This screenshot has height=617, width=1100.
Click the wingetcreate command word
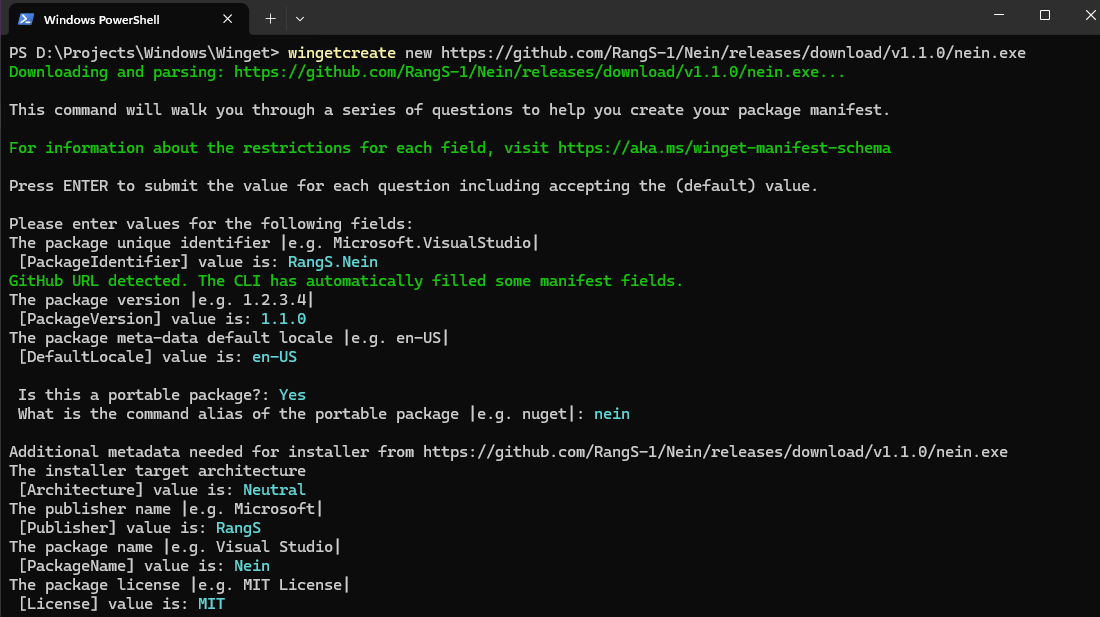(342, 53)
